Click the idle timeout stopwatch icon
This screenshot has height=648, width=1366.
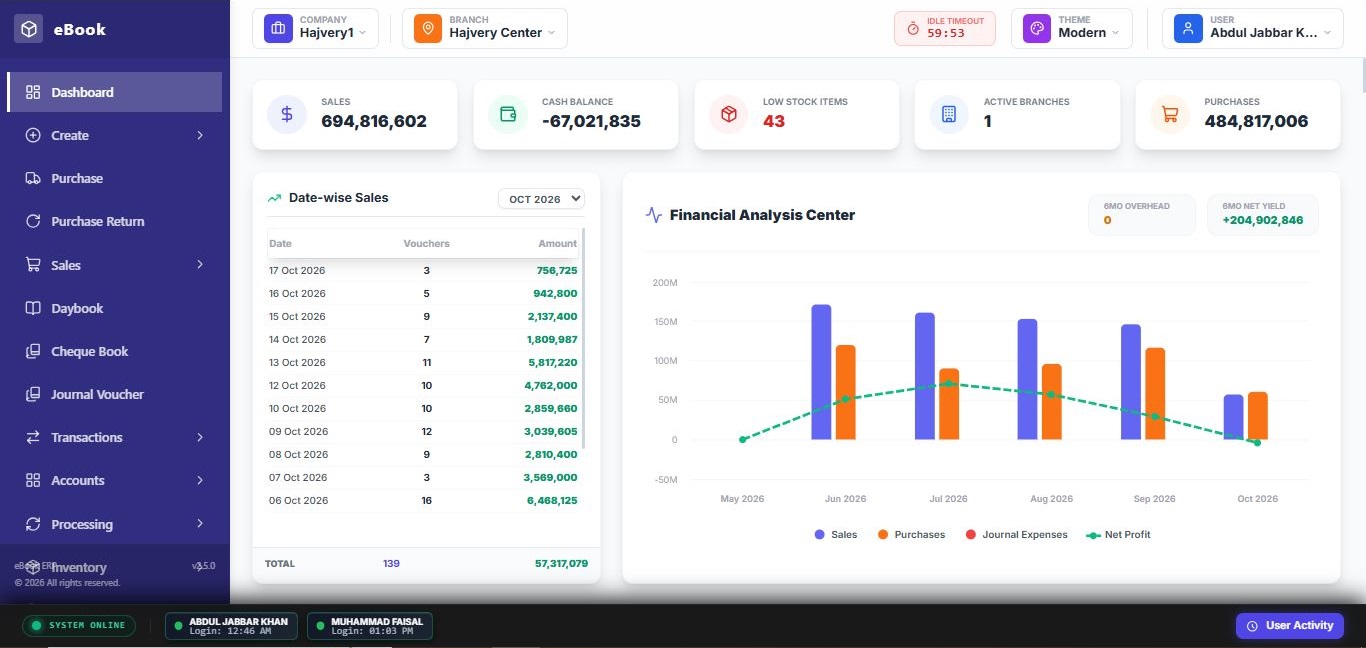point(913,29)
